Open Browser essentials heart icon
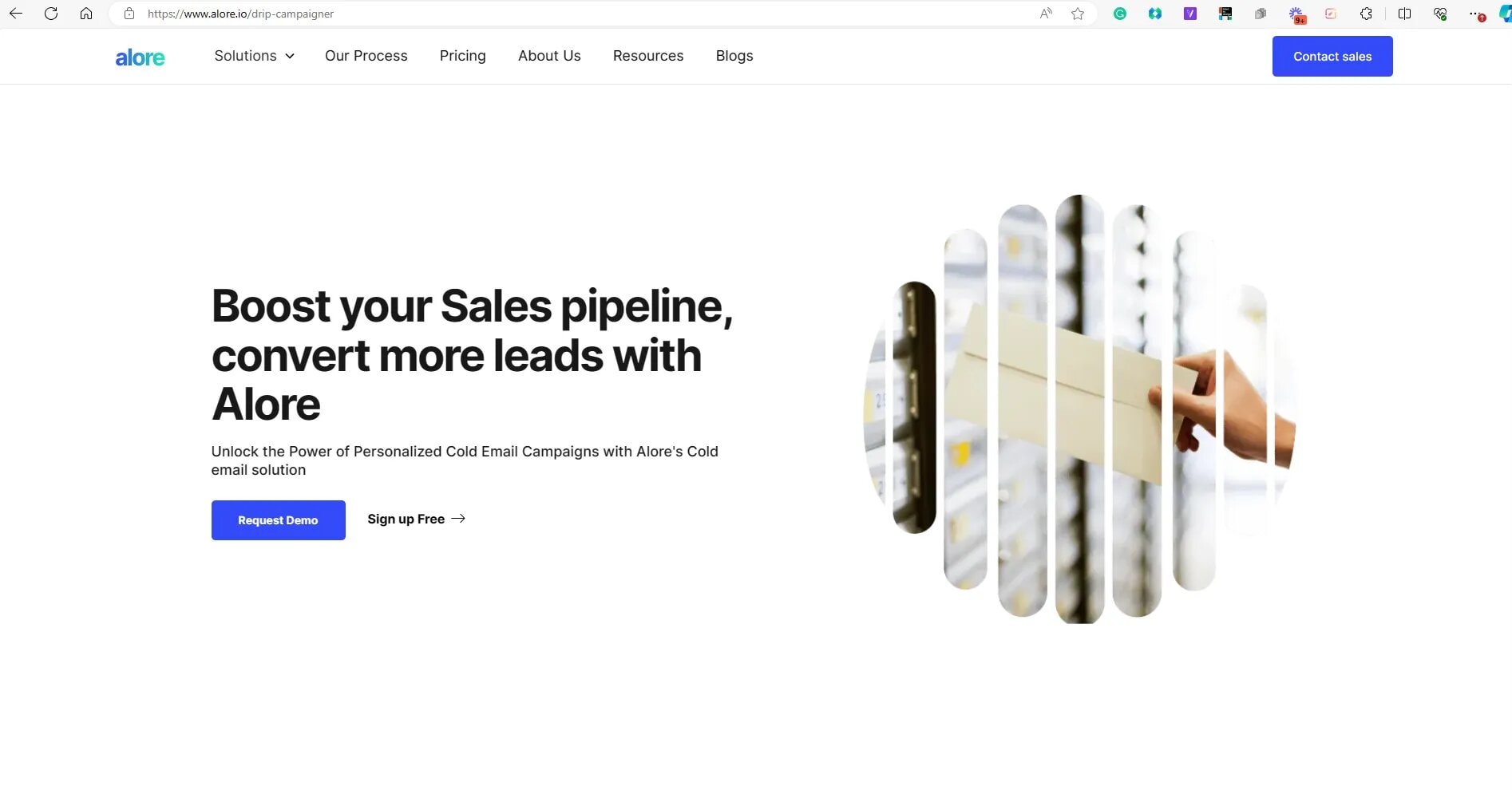This screenshot has width=1512, height=790. (1440, 14)
